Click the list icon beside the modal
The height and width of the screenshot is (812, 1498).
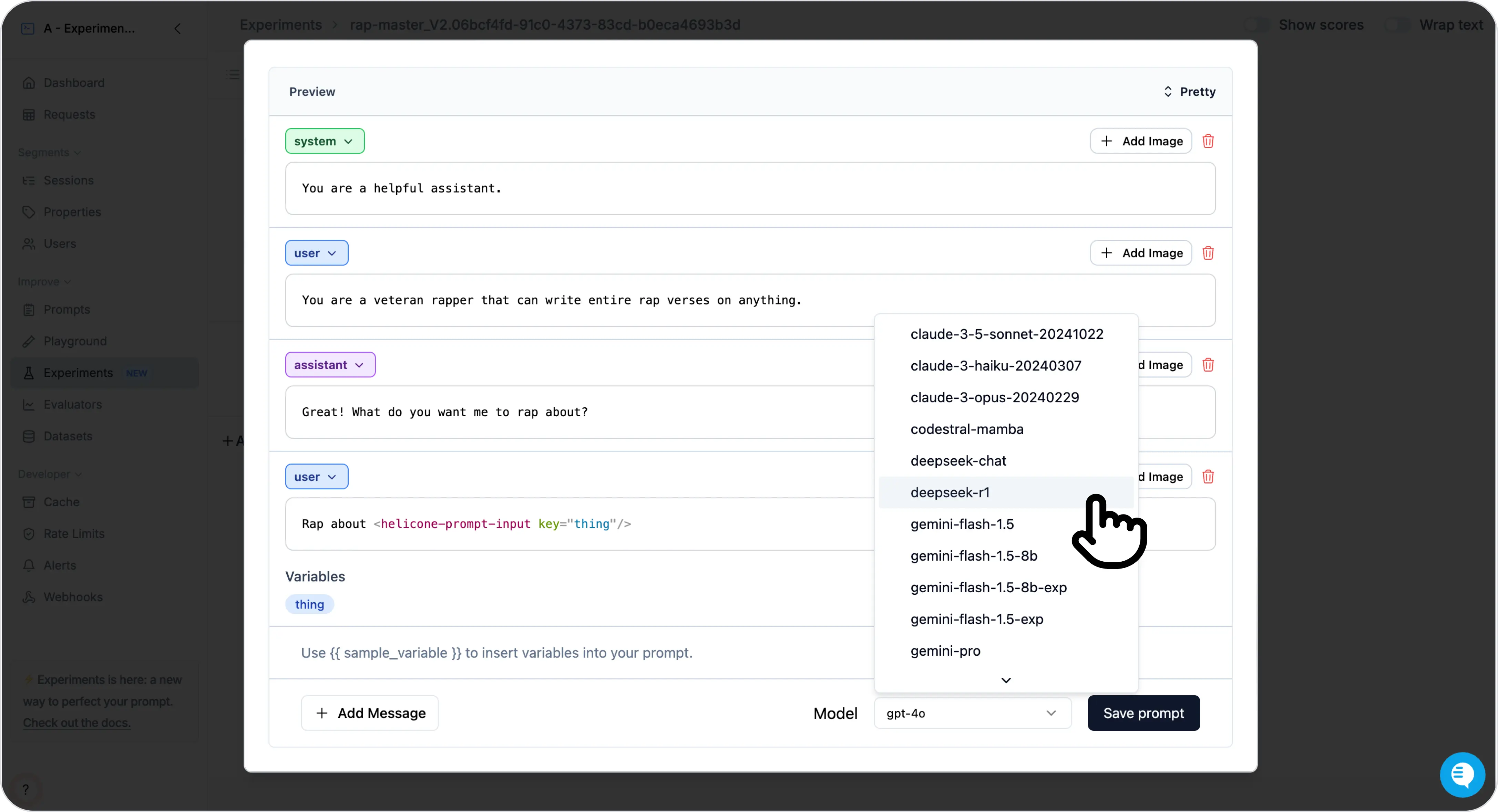click(x=233, y=74)
